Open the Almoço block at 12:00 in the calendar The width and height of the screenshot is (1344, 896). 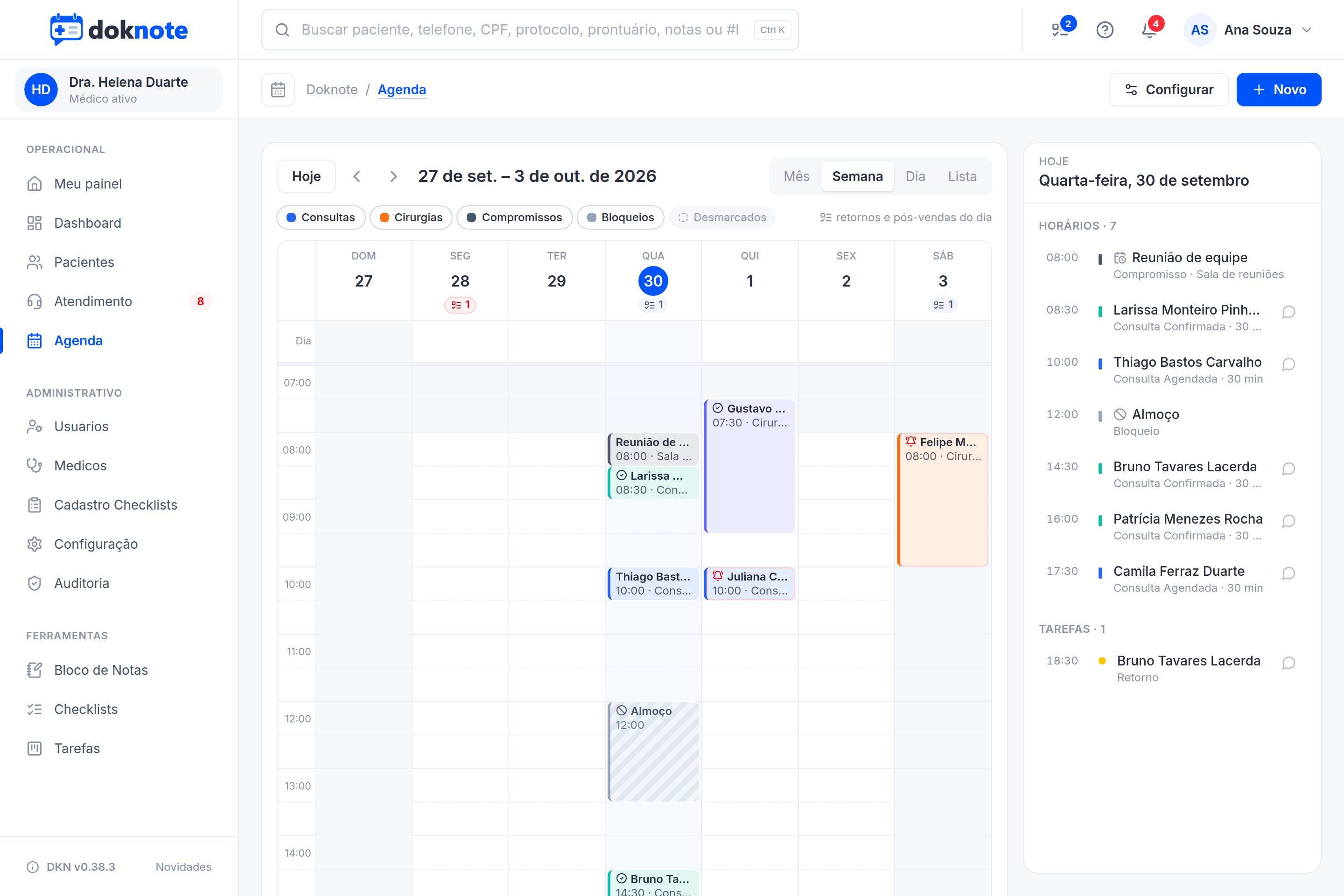pyautogui.click(x=653, y=751)
